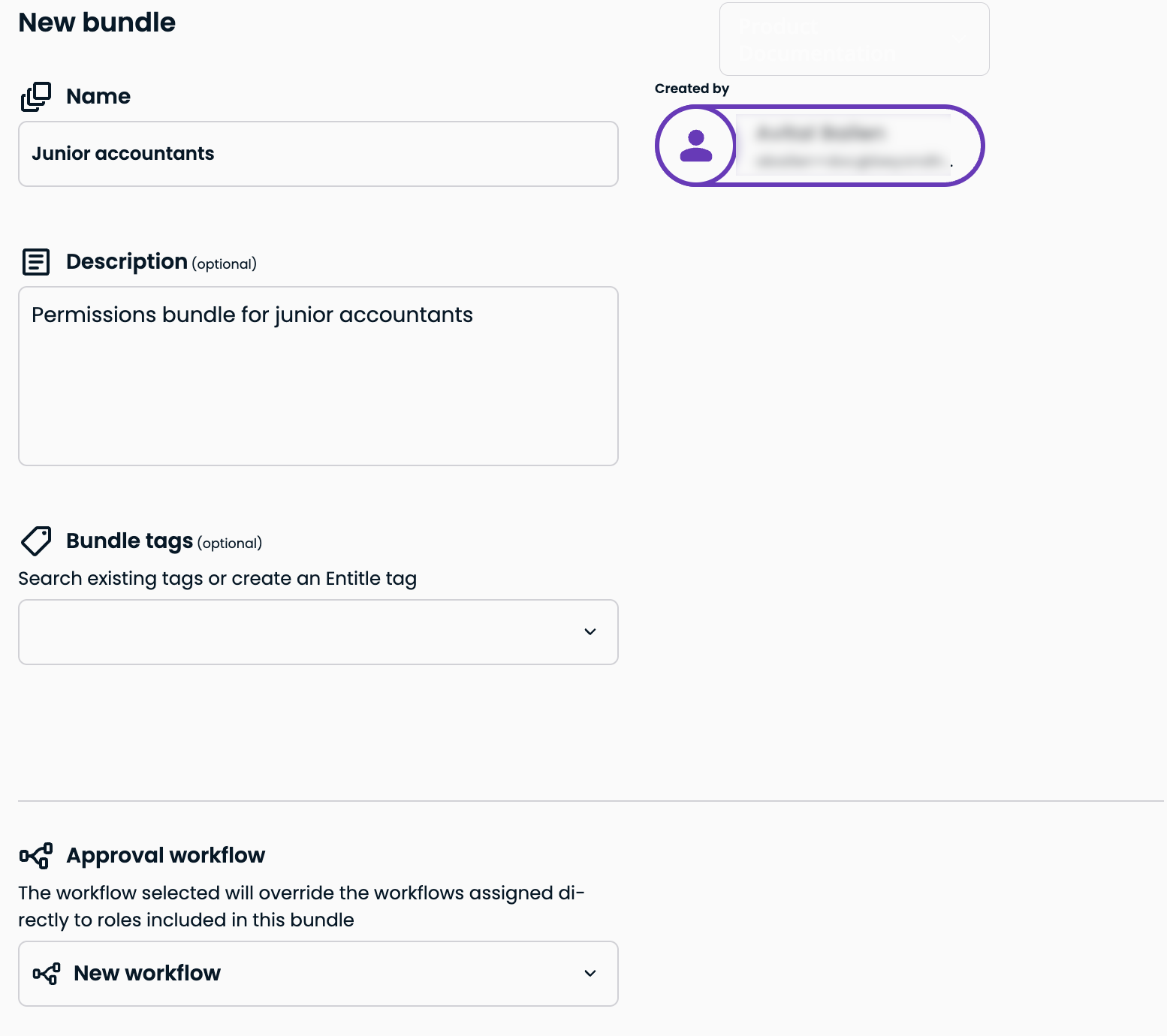Open the Created by user chip
The height and width of the screenshot is (1036, 1167).
819,146
